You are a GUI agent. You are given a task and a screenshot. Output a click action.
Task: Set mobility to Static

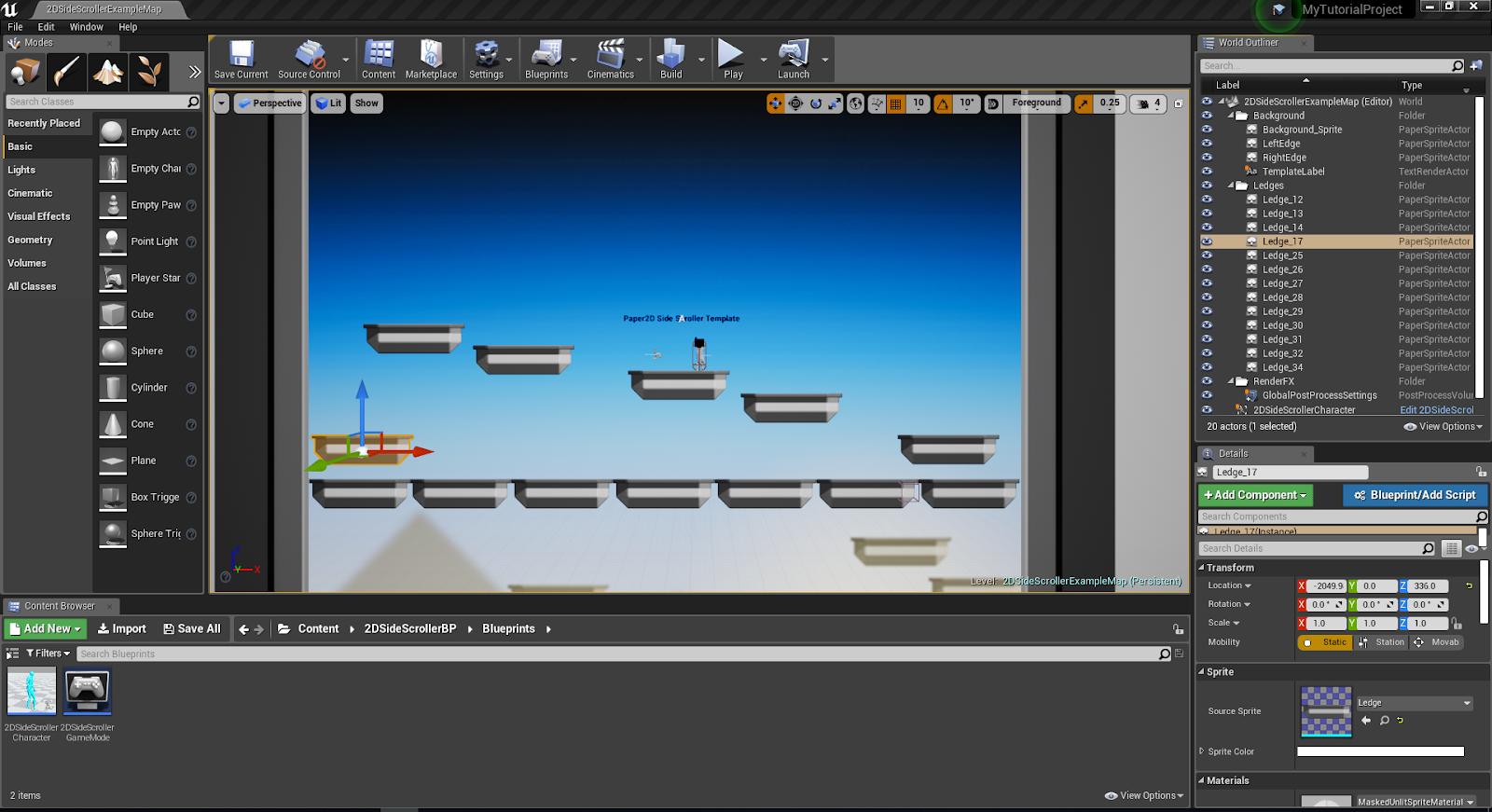pyautogui.click(x=1325, y=642)
